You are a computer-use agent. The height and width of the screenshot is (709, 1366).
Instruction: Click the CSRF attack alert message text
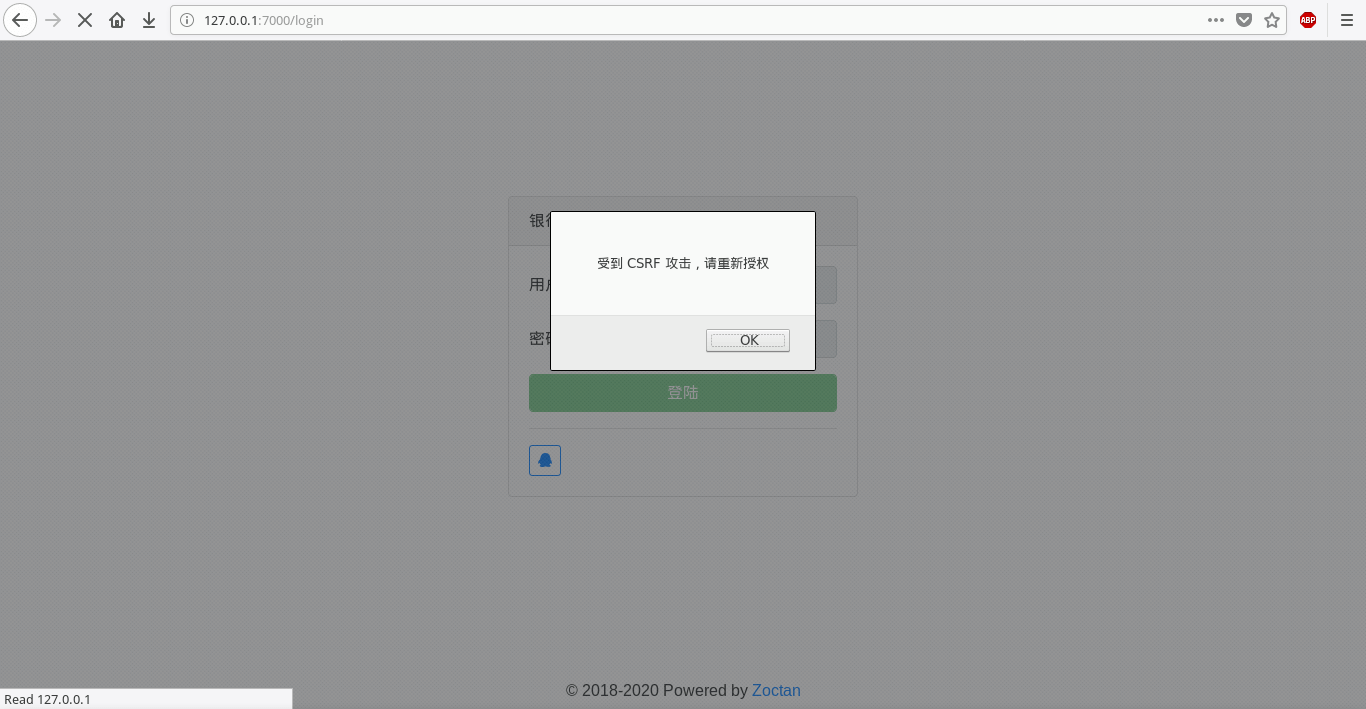coord(683,263)
